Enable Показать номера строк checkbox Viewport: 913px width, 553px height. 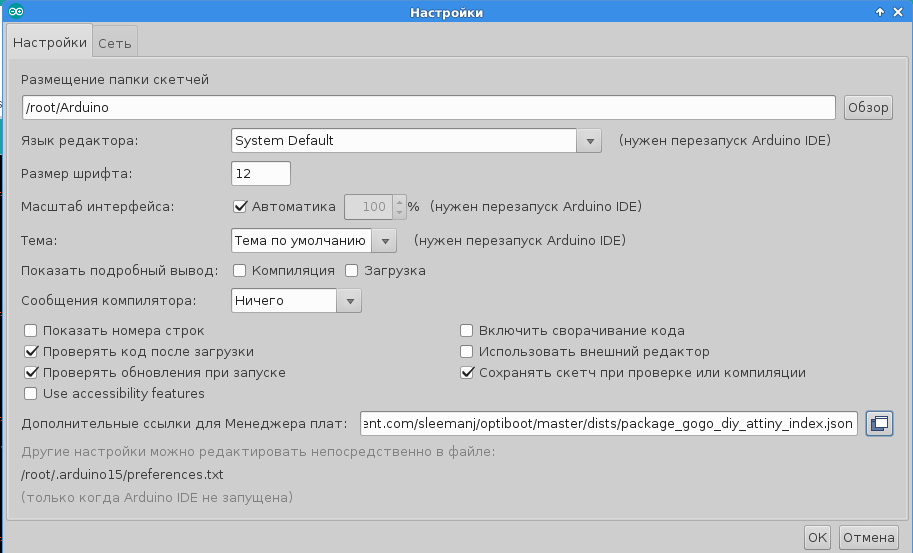pos(31,331)
